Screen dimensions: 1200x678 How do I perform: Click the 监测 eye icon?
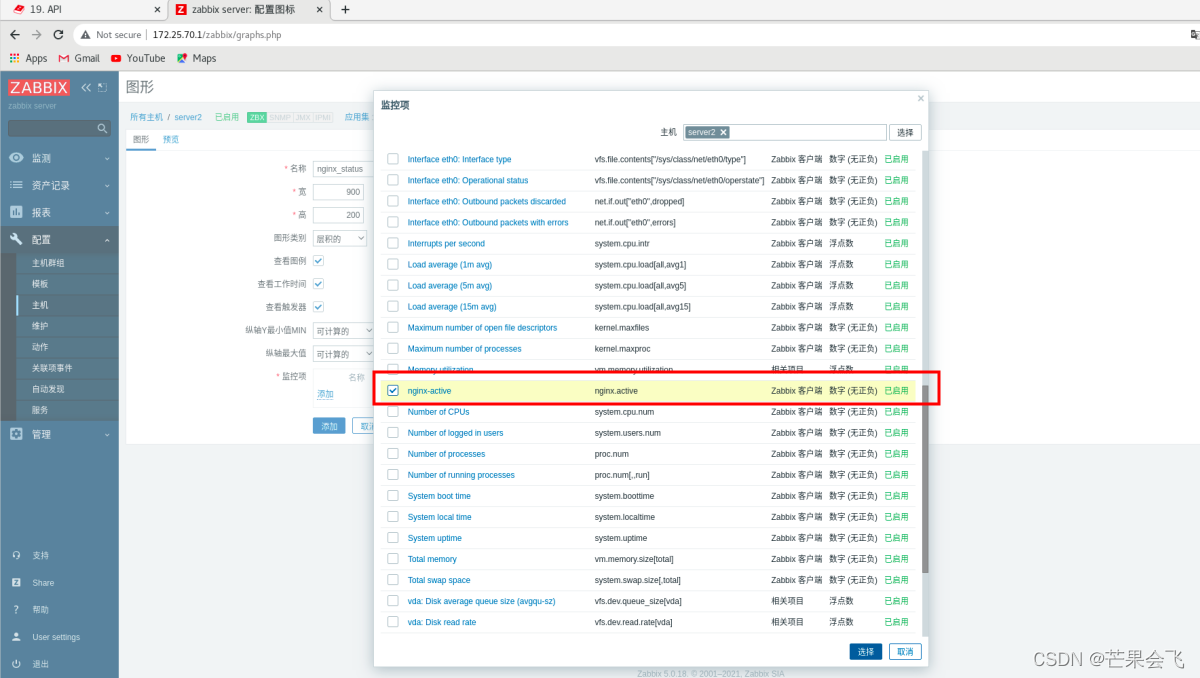click(16, 158)
